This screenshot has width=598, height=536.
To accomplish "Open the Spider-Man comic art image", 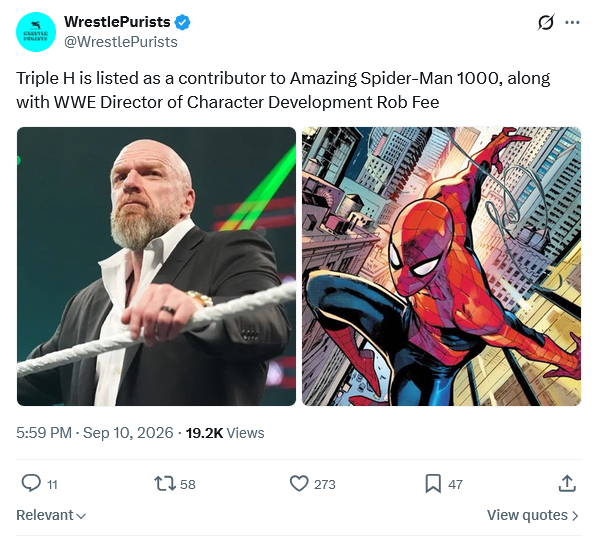I will (441, 266).
